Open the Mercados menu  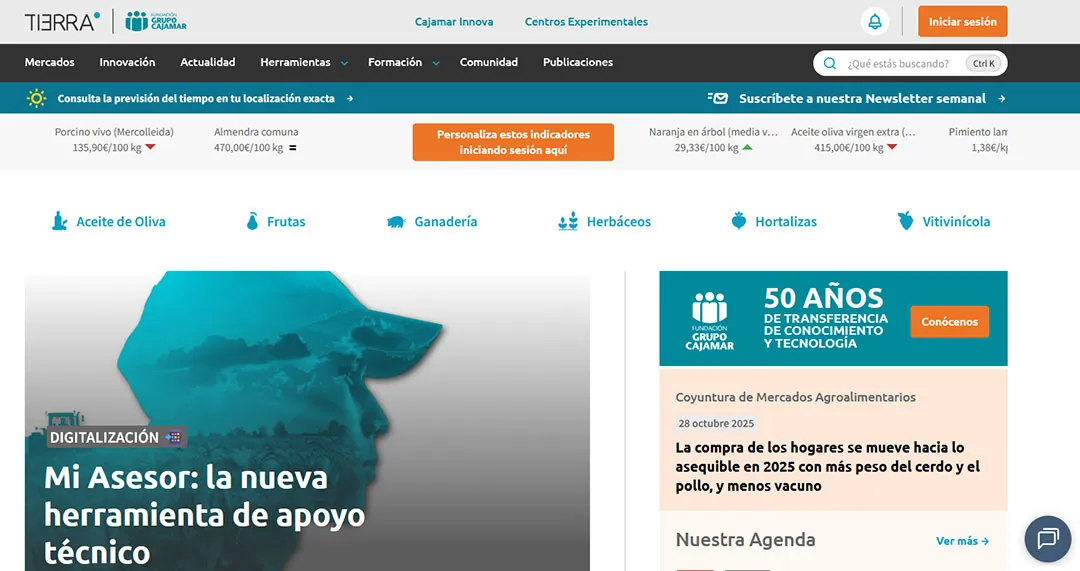coord(50,62)
